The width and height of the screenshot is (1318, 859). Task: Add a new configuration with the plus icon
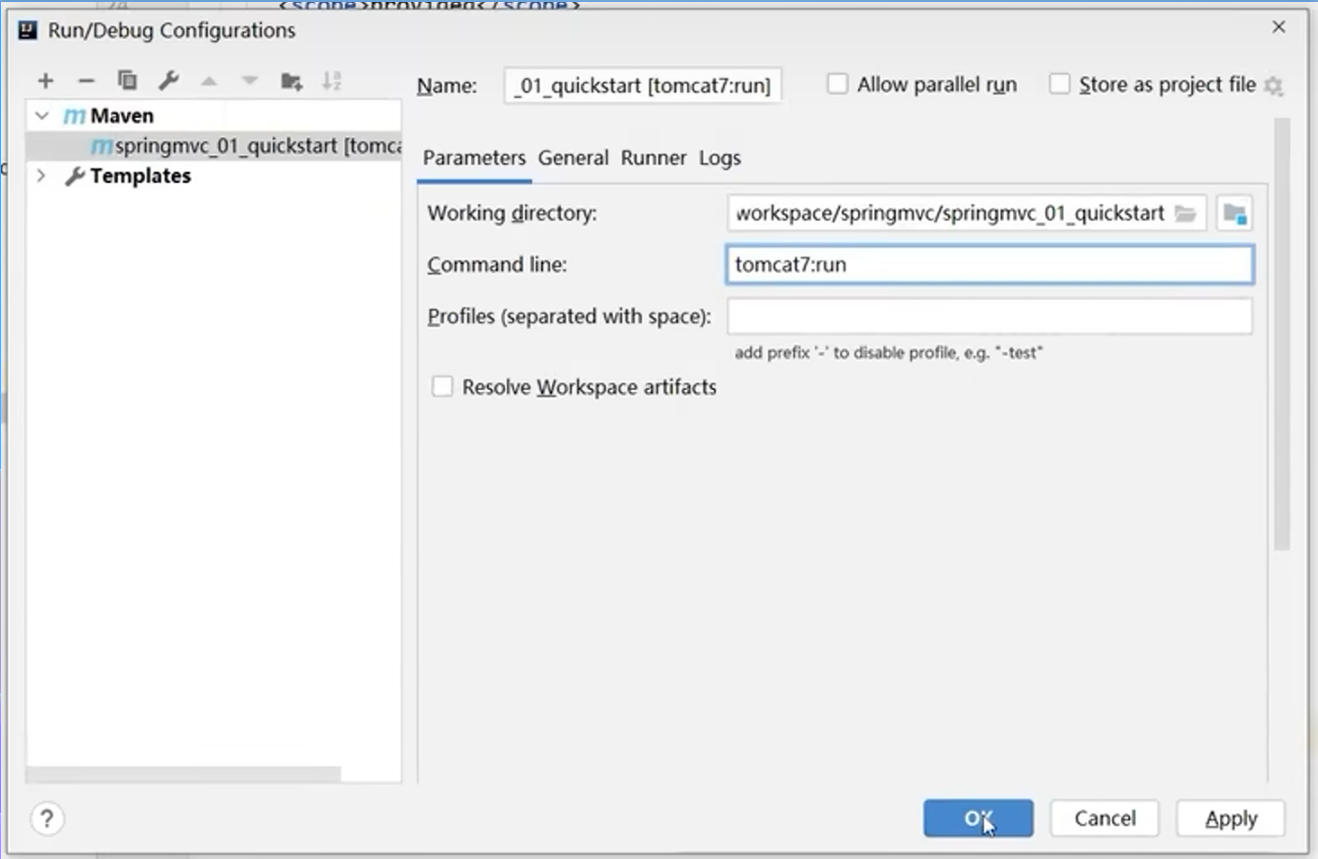(x=45, y=81)
